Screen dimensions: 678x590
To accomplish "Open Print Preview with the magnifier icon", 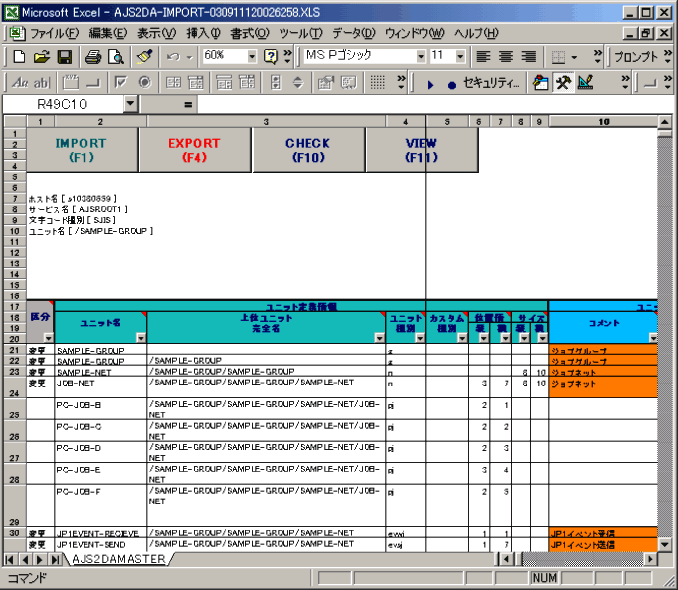I will point(116,56).
